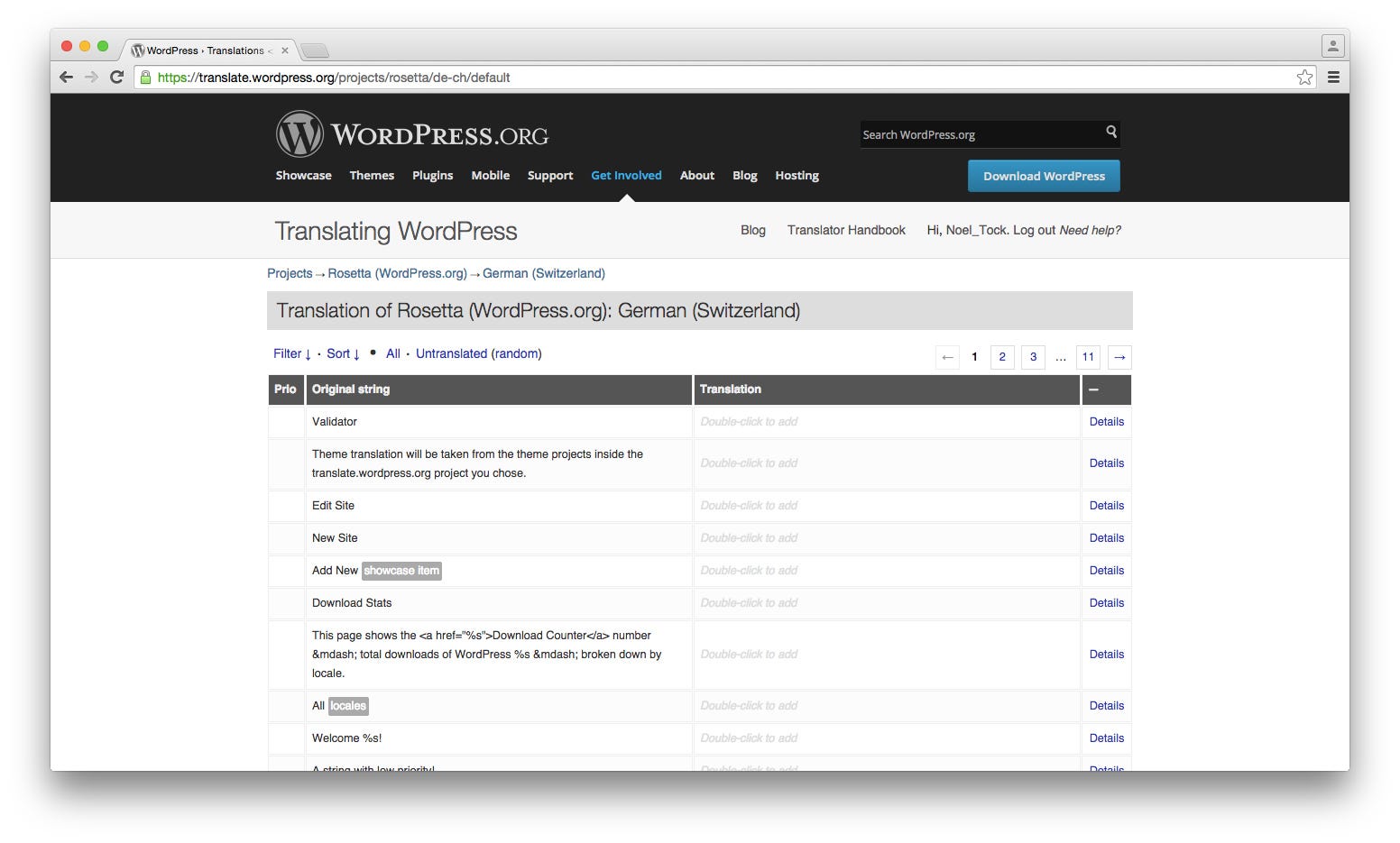The width and height of the screenshot is (1400, 843).
Task: Click the Translating WordPress heading
Action: 396,231
